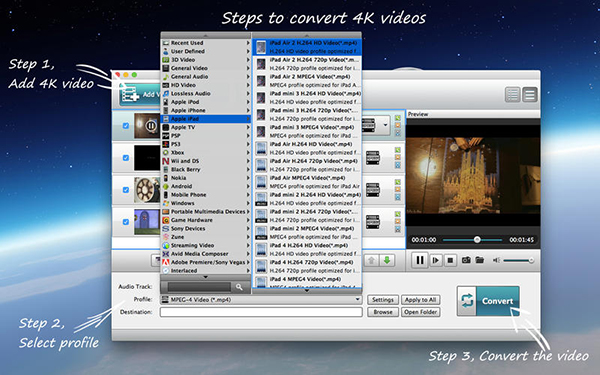Move the item up with the gray arrow
The height and width of the screenshot is (375, 600).
coord(371,261)
